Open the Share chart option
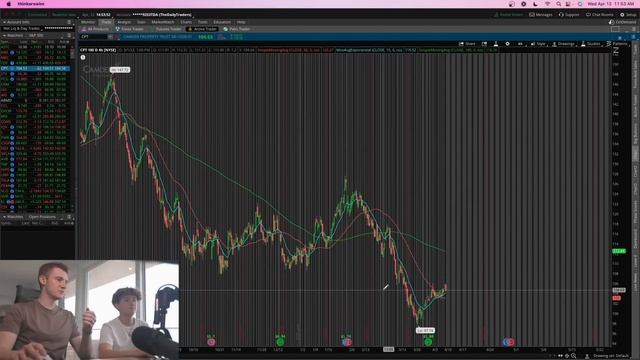This screenshot has height=360, width=640. pyautogui.click(x=467, y=44)
